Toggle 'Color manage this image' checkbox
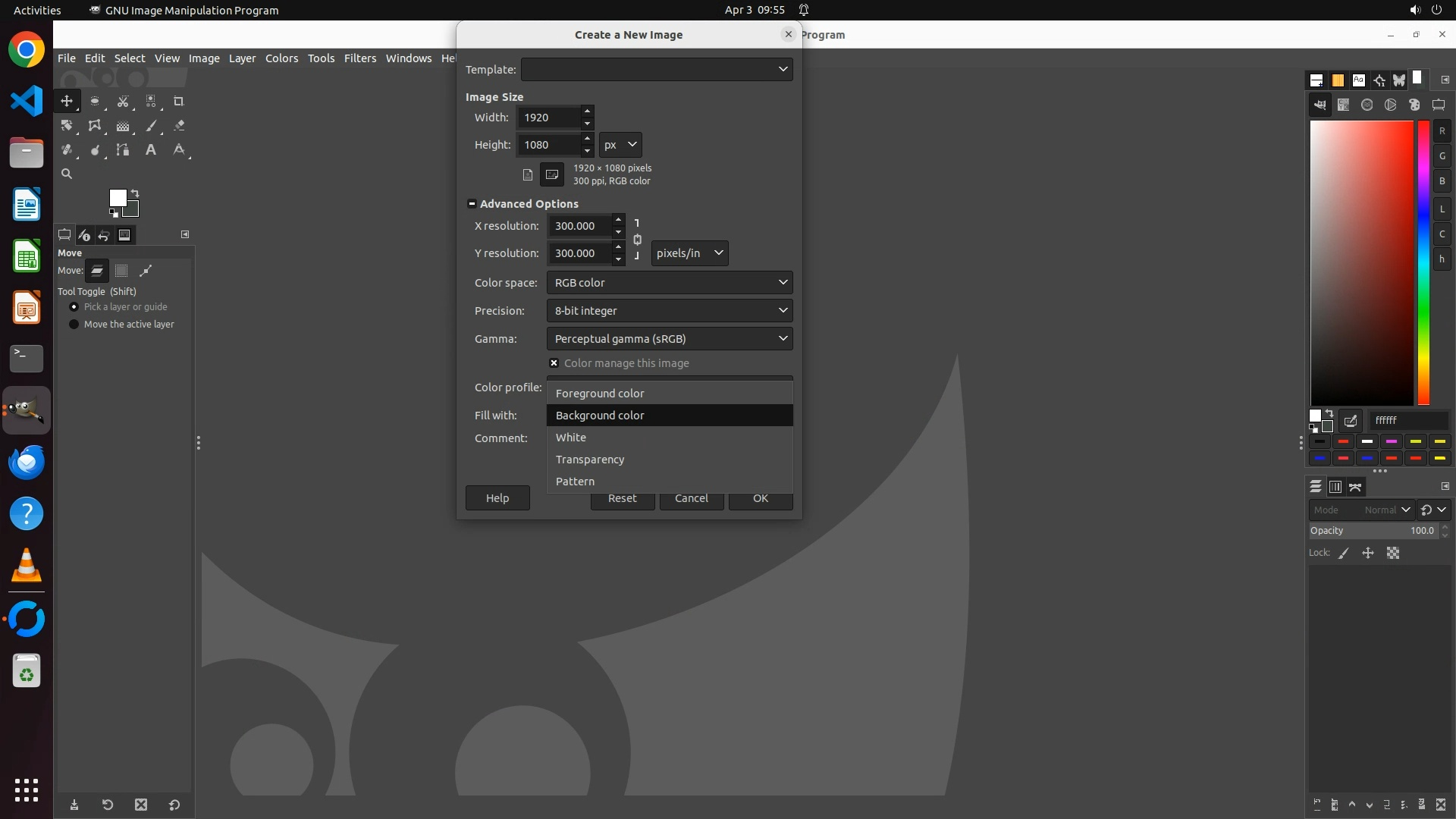The image size is (1456, 819). [x=554, y=363]
